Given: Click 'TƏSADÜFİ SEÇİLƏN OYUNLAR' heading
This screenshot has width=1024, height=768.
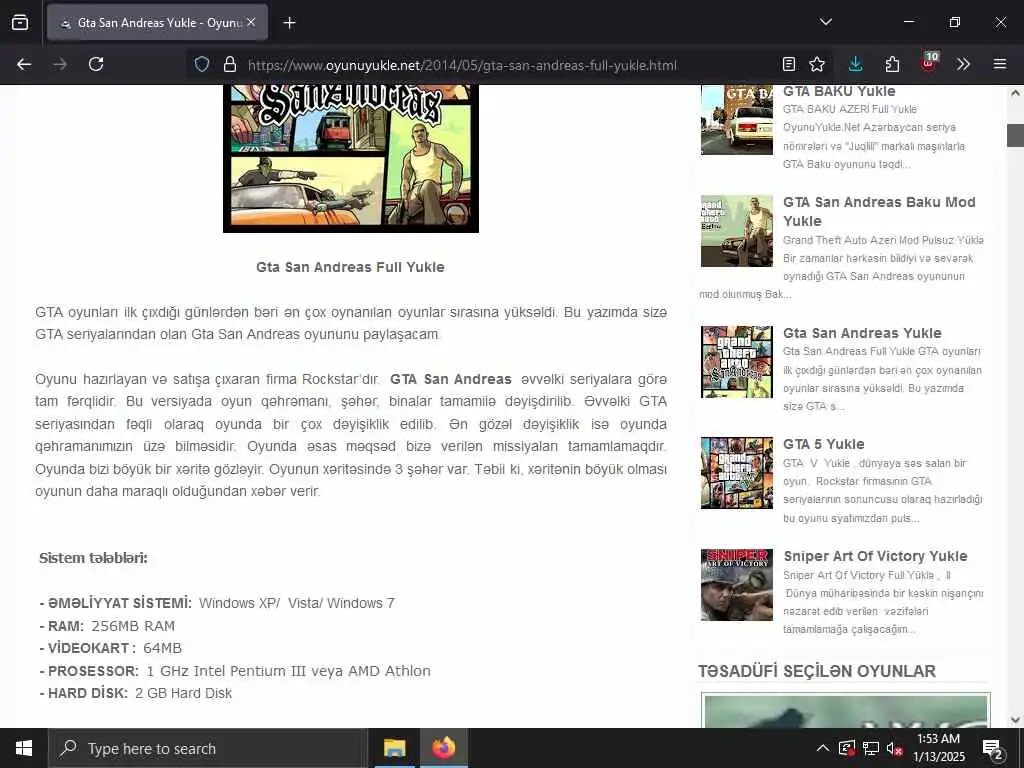Looking at the screenshot, I should point(816,671).
